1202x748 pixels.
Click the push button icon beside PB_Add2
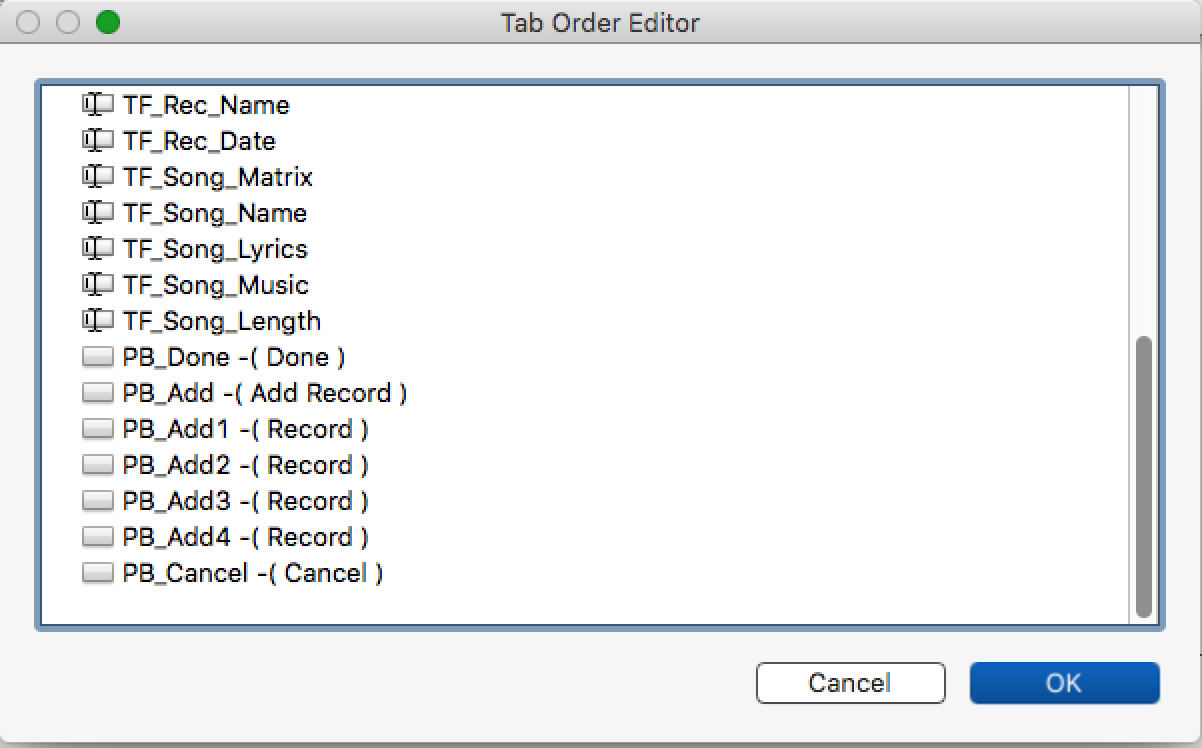[x=97, y=465]
